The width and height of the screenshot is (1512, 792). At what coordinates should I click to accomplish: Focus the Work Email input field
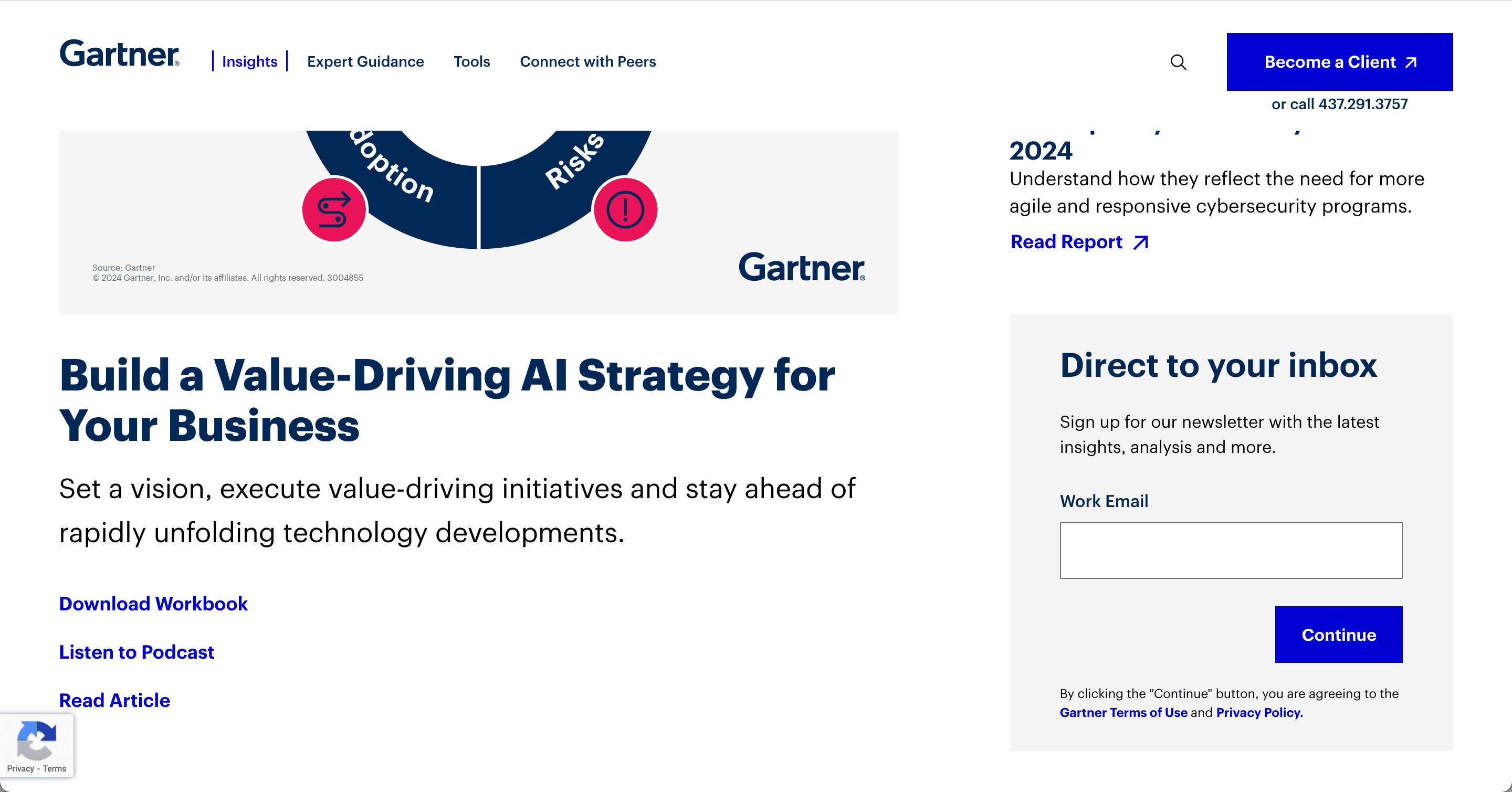click(1231, 550)
